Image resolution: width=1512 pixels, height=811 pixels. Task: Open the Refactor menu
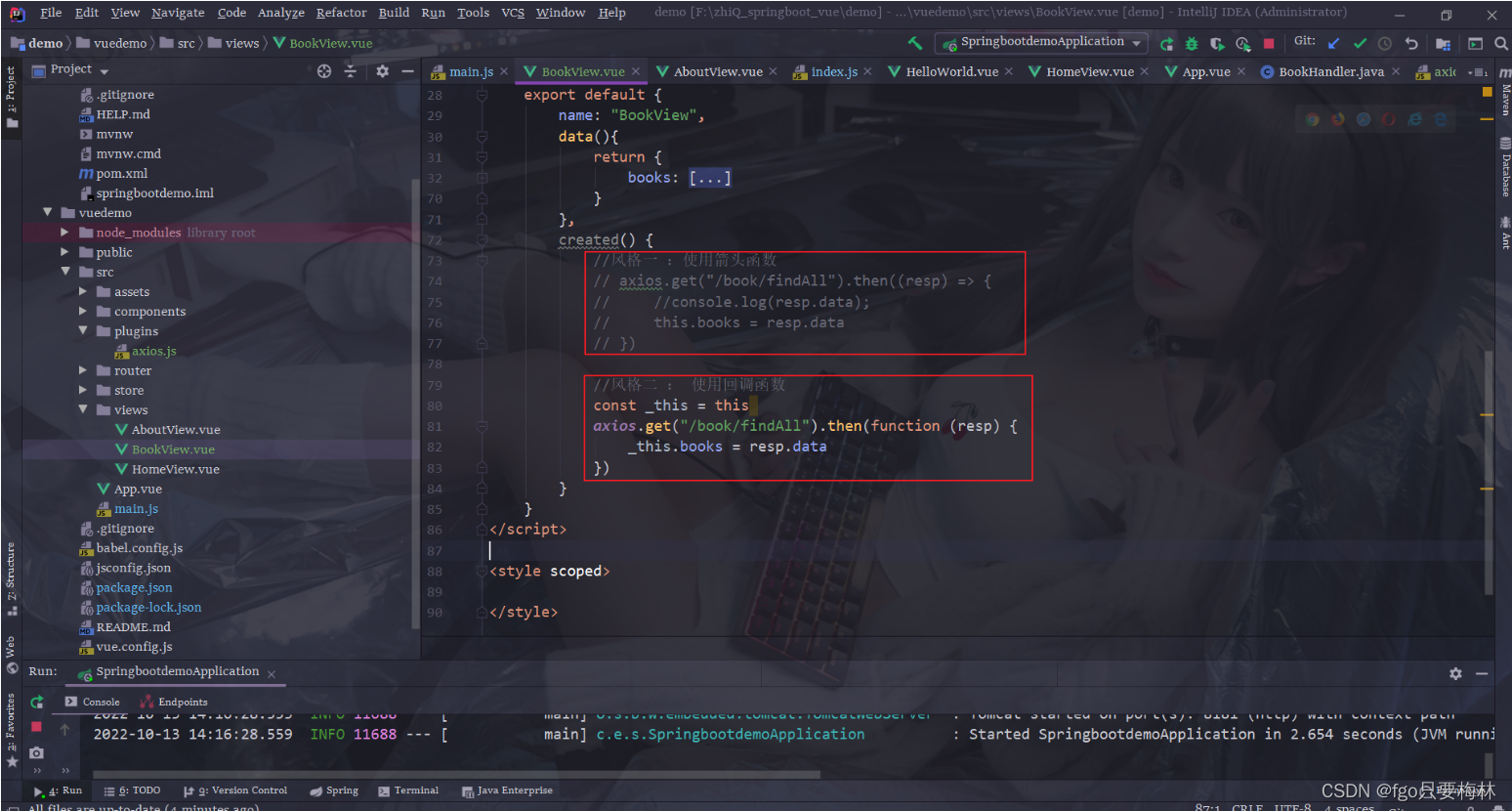[x=341, y=13]
